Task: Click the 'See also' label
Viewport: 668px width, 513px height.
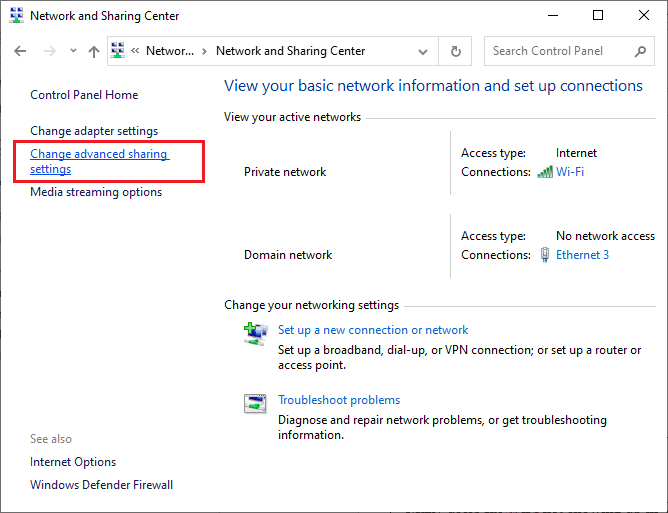Action: point(51,439)
